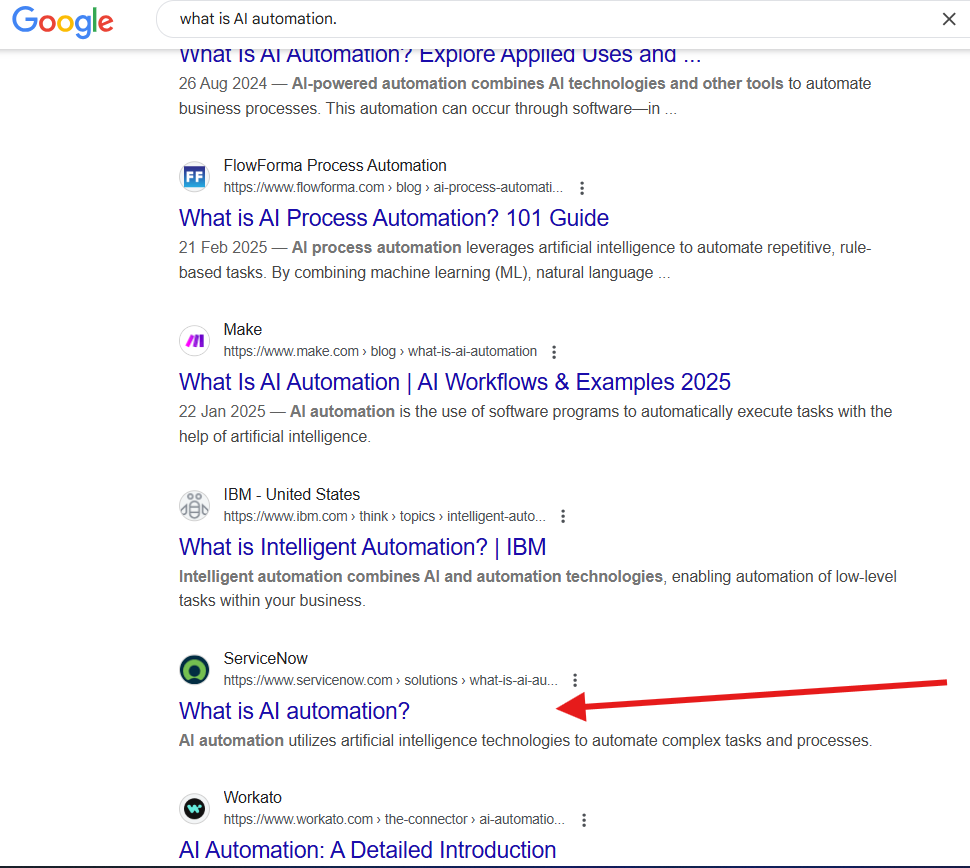Image resolution: width=970 pixels, height=868 pixels.
Task: Open 'What is Intelligent Automation? | IBM'
Action: (362, 547)
